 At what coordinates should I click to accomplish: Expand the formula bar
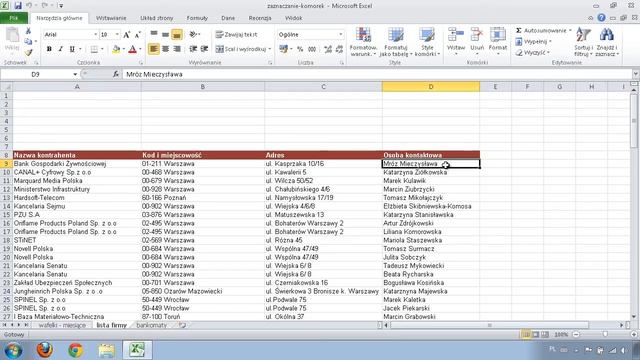(636, 74)
